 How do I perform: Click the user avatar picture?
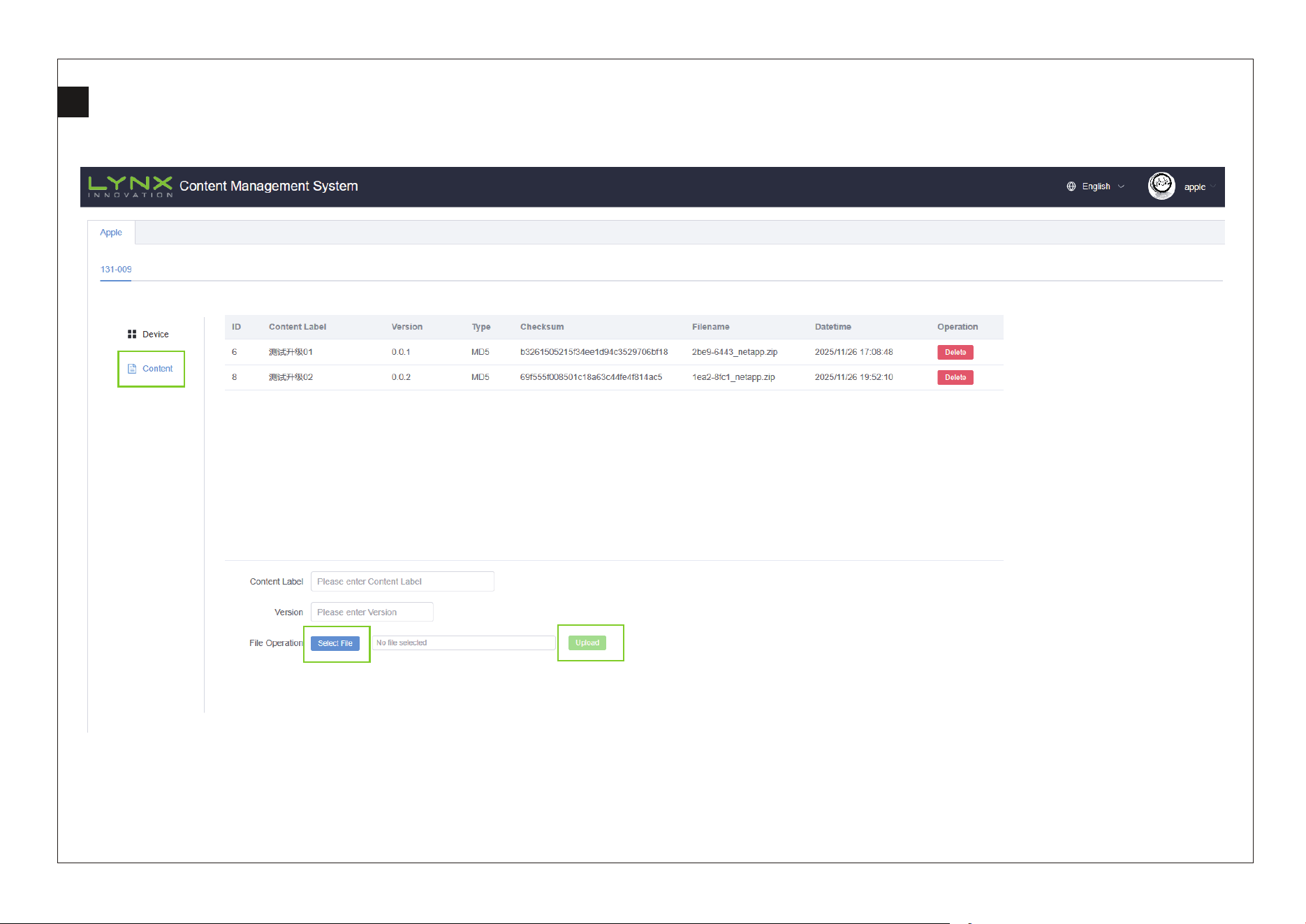[1161, 186]
